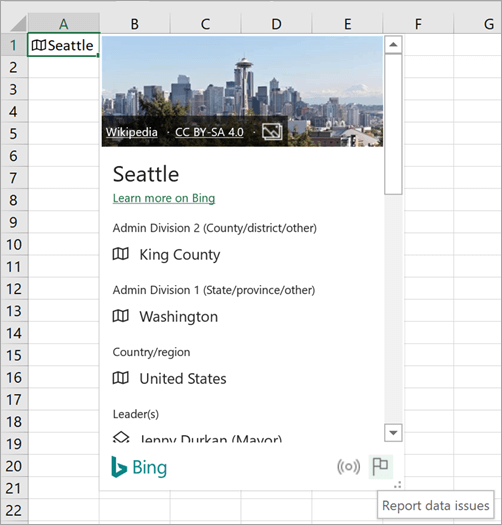This screenshot has height=525, width=502.
Task: Click the map icon beside Washington
Action: [x=121, y=316]
